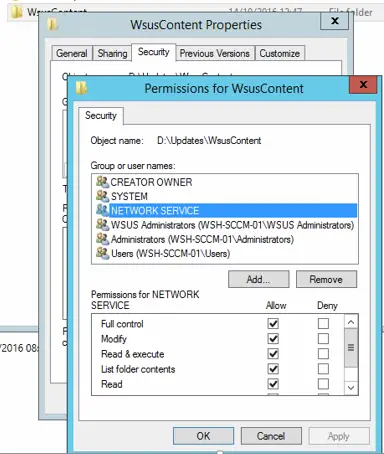Click the Users group icon
This screenshot has width=384, height=454.
[102, 253]
